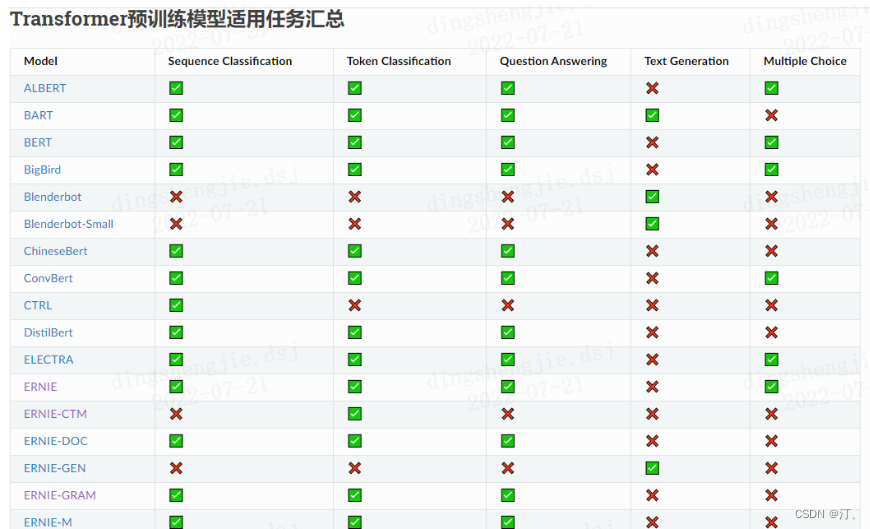Open the BART model link
Screen dimensions: 870x529
(38, 115)
